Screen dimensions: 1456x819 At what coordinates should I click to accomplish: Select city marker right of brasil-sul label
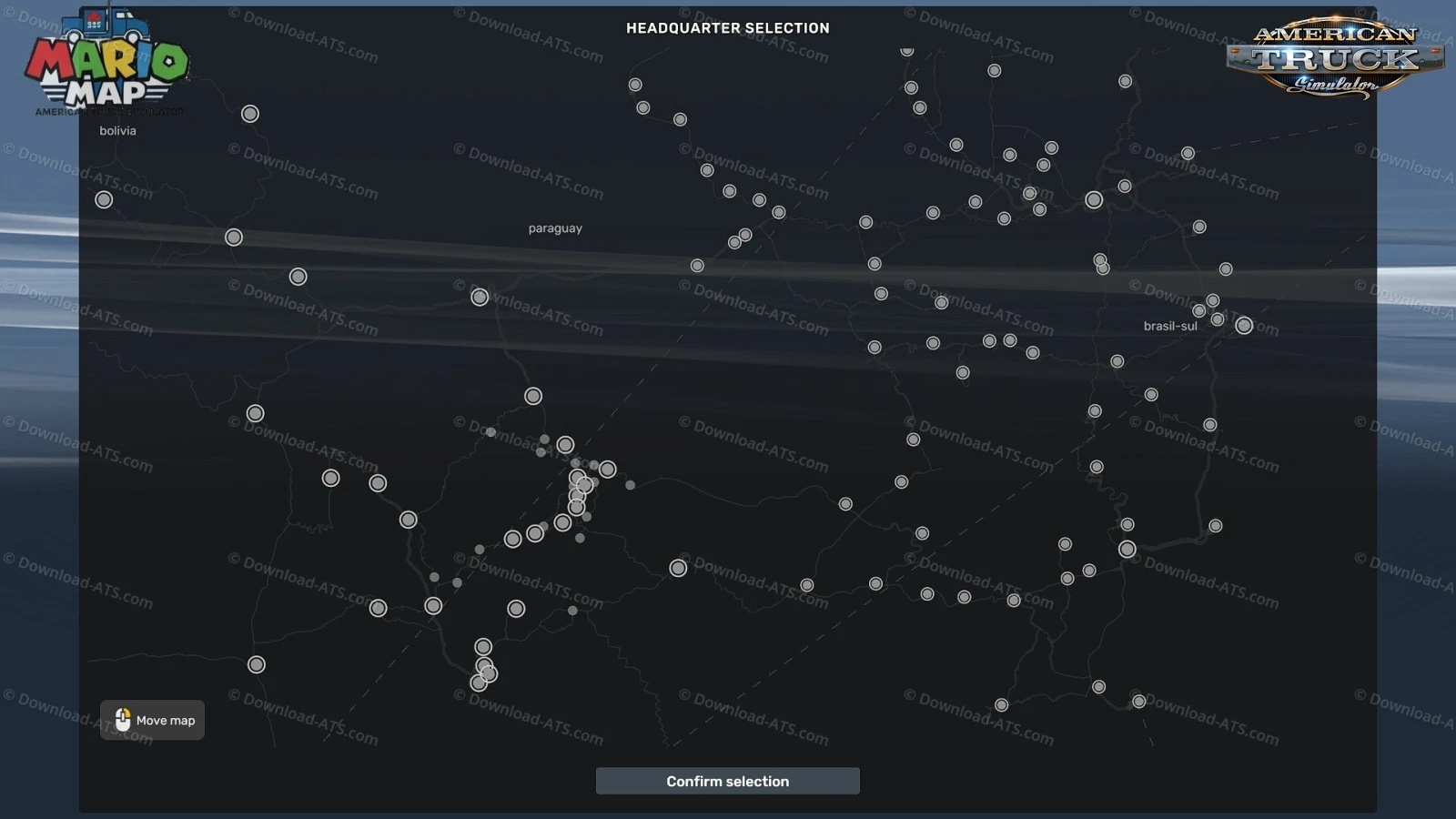[1244, 326]
